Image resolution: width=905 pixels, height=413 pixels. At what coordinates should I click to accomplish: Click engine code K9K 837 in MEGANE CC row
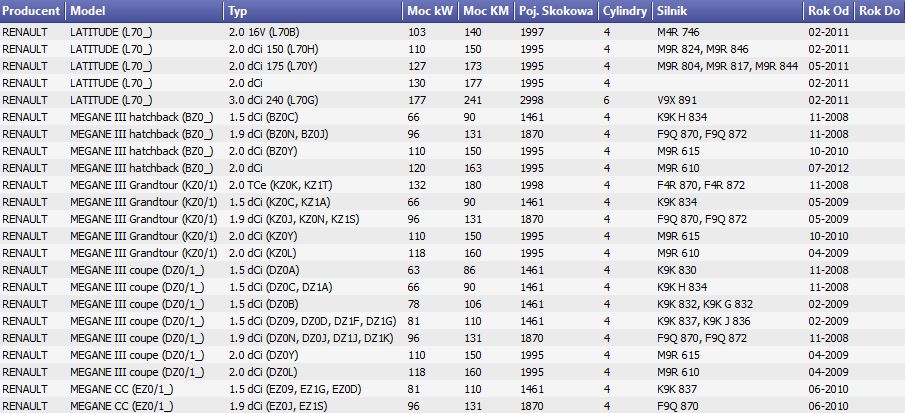point(676,389)
